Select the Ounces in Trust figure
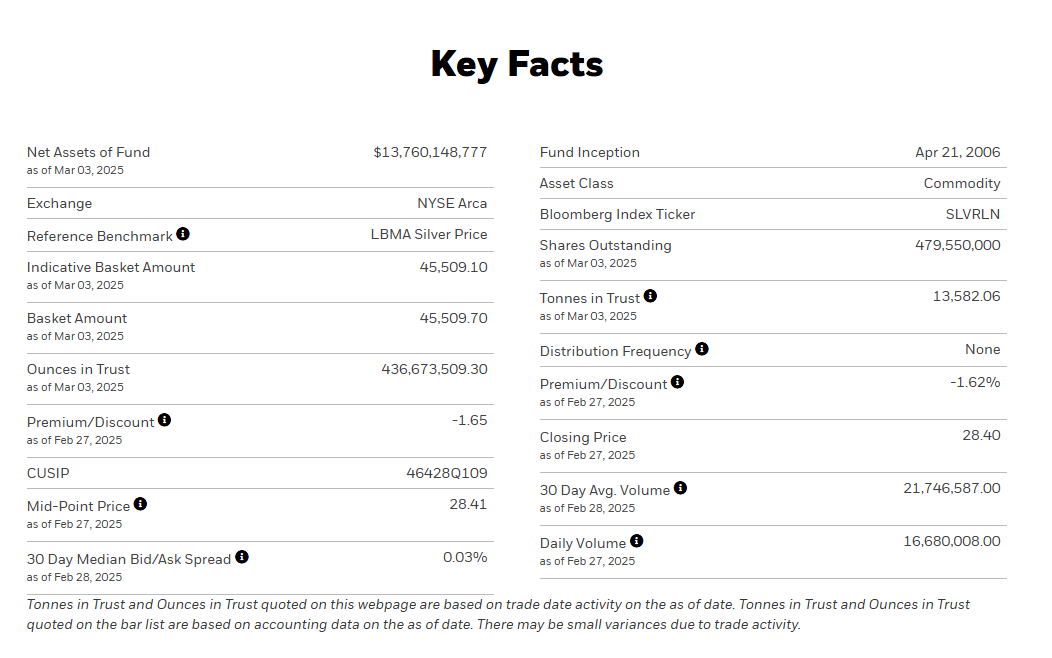The image size is (1052, 658). coord(434,369)
